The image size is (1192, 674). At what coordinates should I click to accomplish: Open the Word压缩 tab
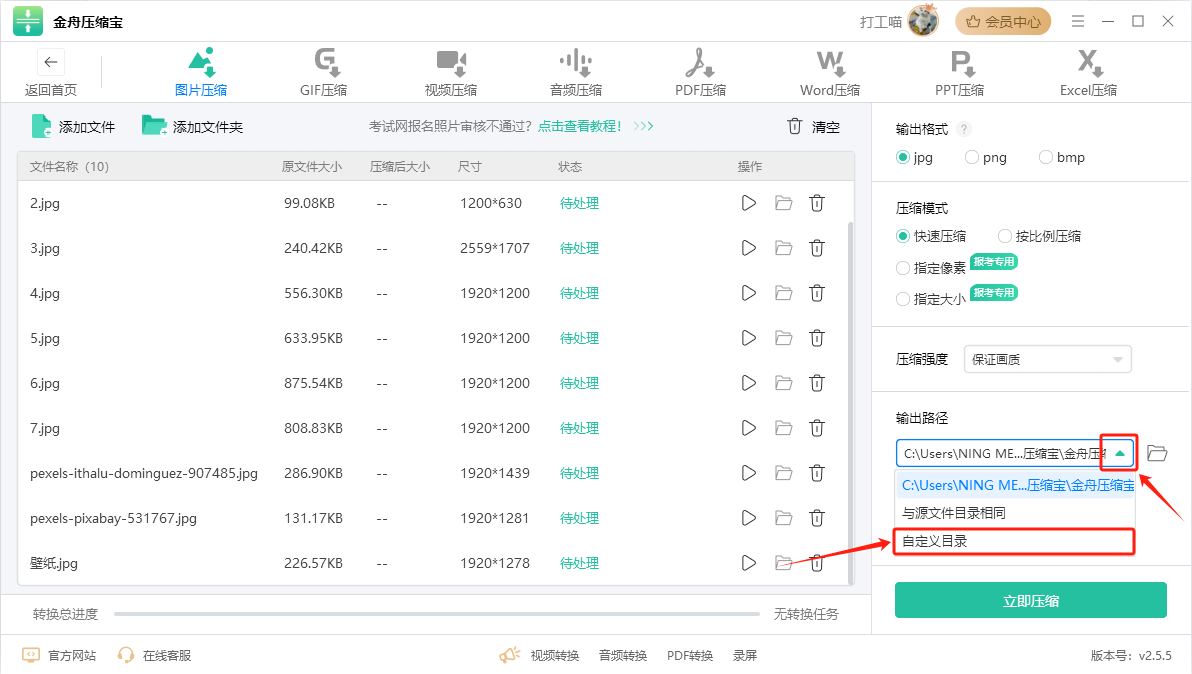(830, 73)
